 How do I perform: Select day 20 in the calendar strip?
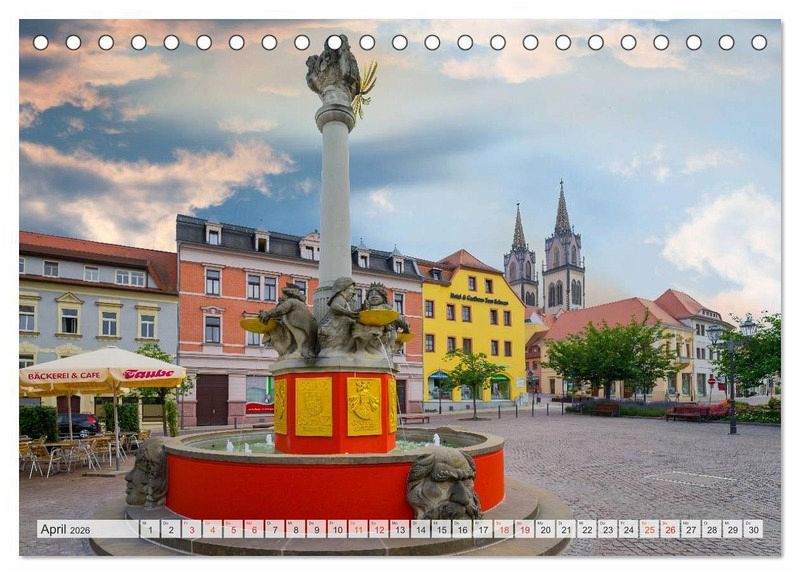(545, 529)
